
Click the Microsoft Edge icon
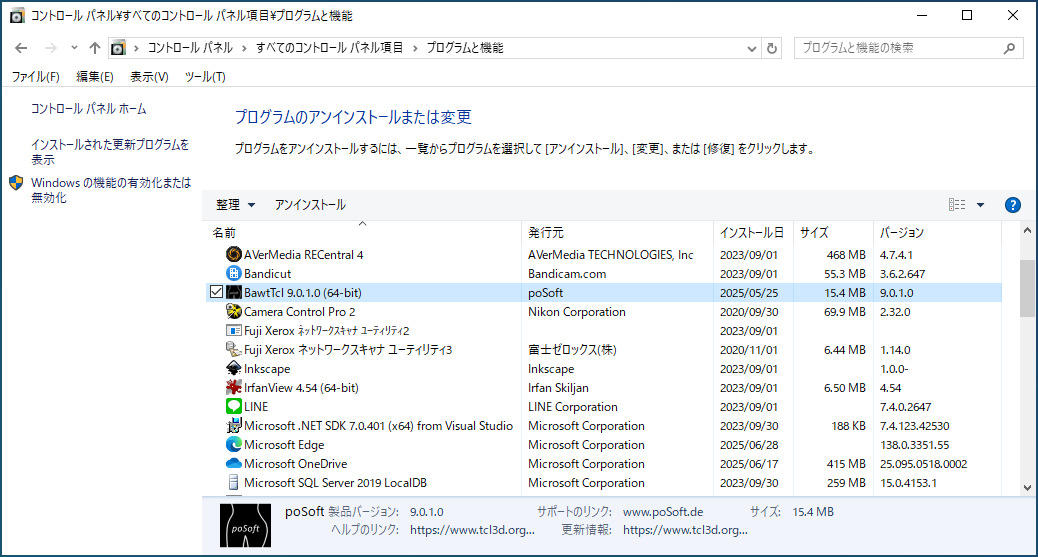[x=233, y=444]
